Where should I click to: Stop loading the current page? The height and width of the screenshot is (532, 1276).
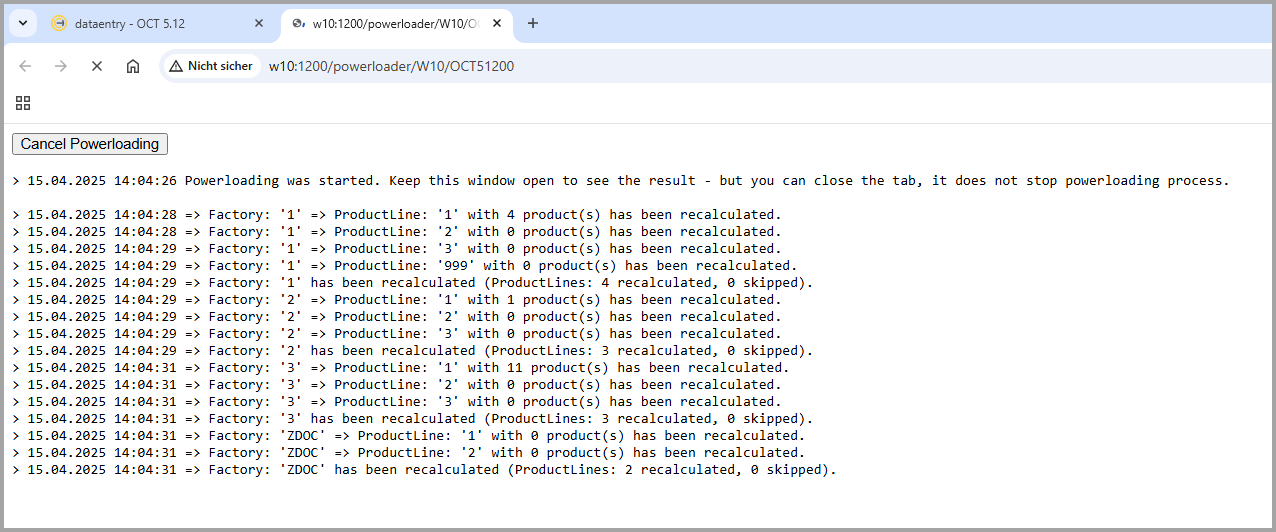click(97, 66)
